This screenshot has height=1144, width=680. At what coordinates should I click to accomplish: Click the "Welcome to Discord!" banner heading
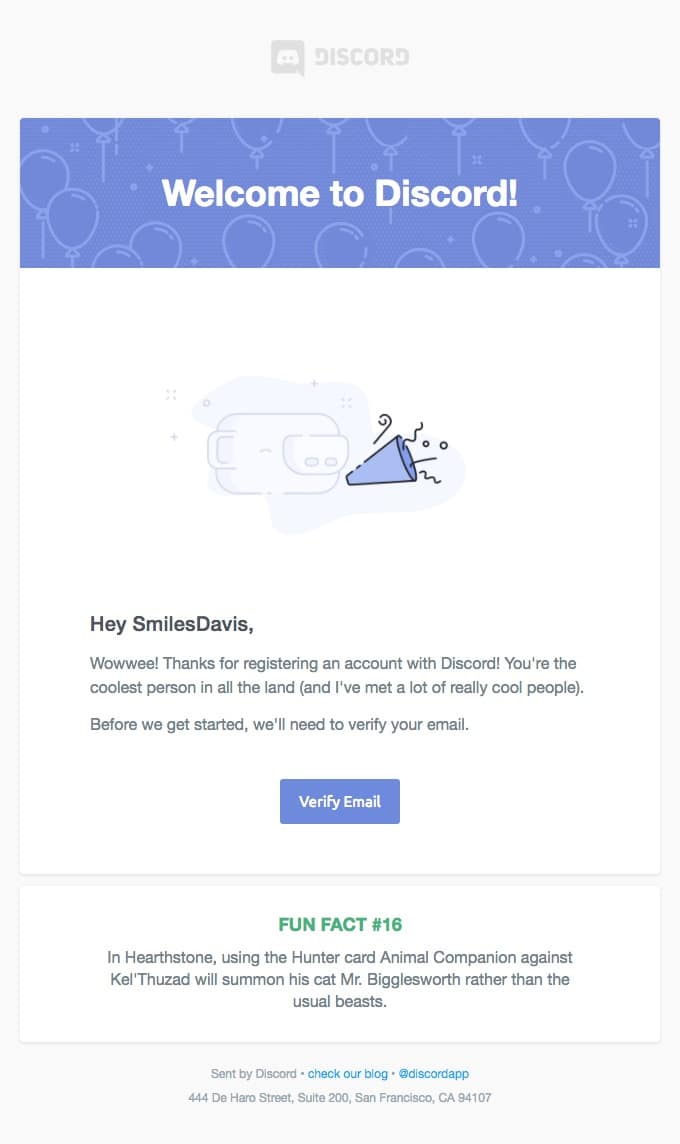(340, 192)
